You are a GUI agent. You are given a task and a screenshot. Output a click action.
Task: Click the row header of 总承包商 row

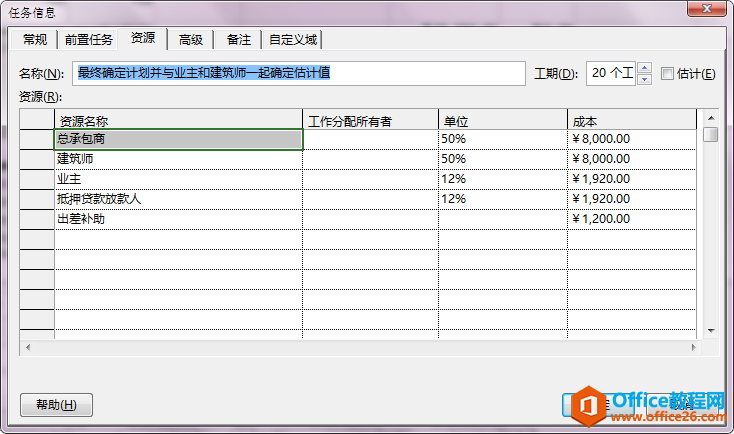[37, 140]
